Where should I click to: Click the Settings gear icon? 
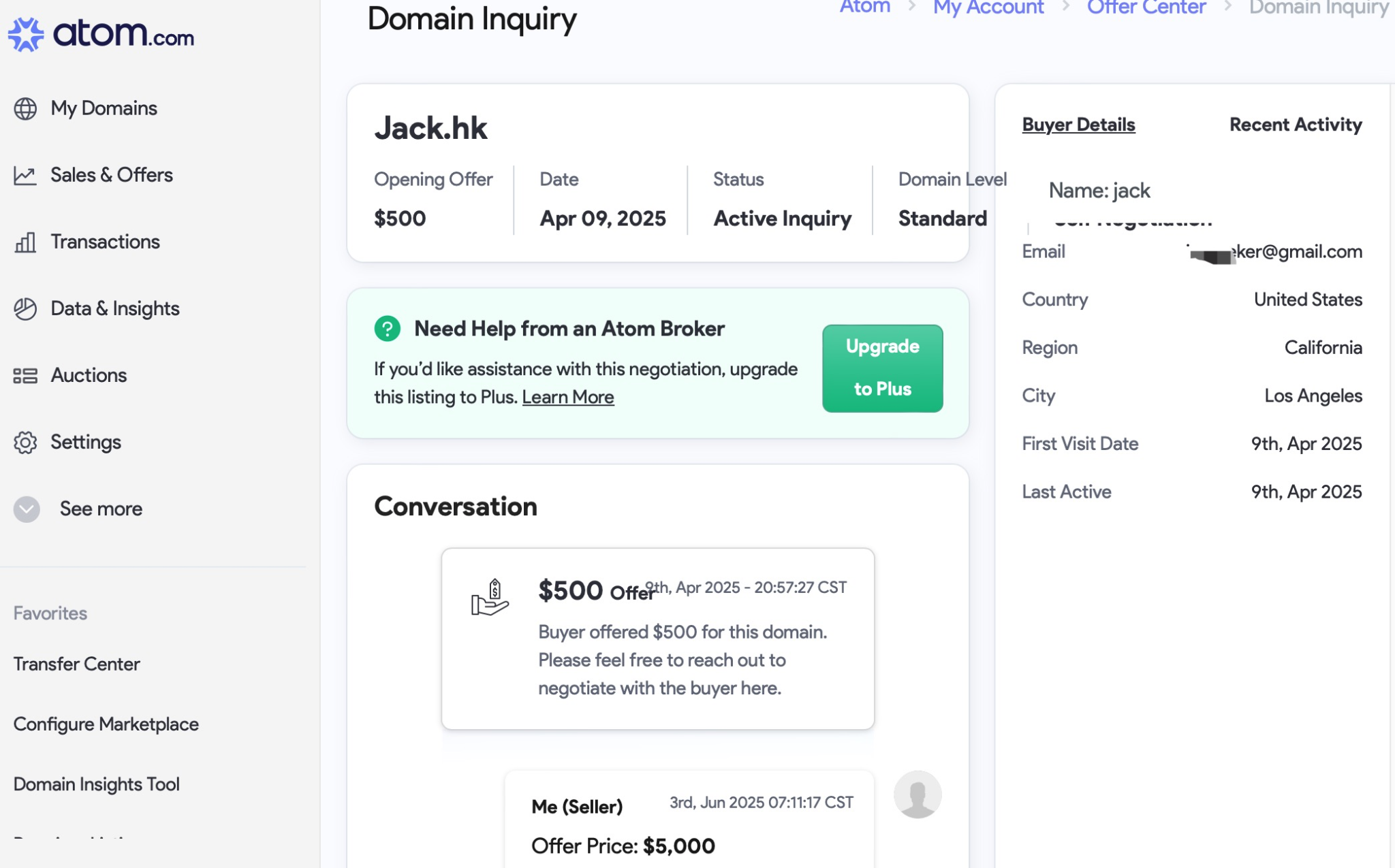25,443
